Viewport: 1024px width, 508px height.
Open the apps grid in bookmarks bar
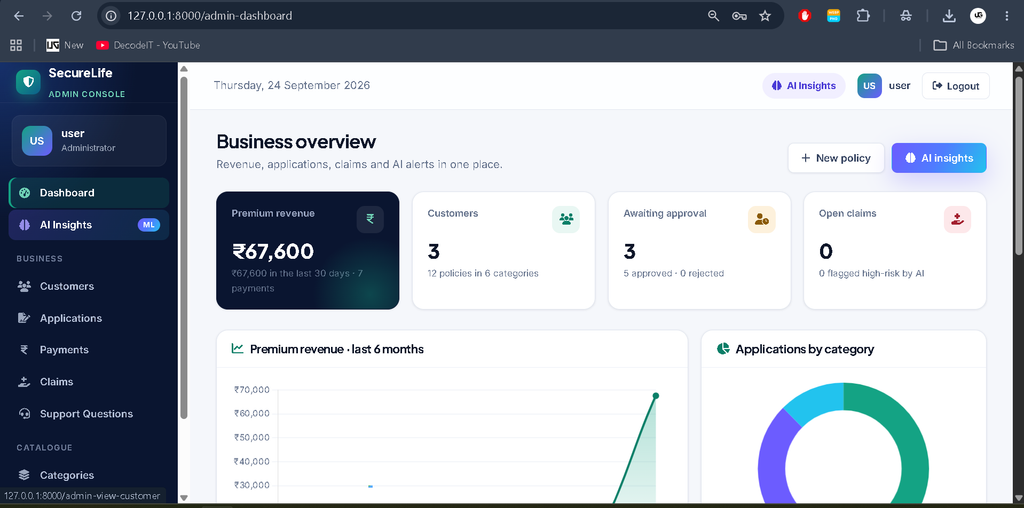[x=16, y=45]
